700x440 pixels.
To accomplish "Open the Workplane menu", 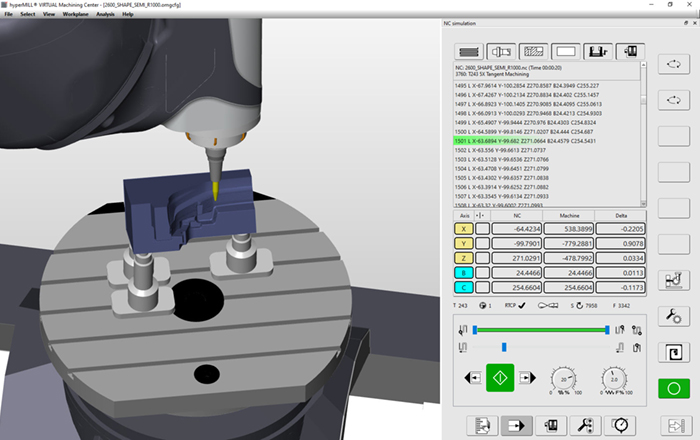I will pyautogui.click(x=75, y=14).
